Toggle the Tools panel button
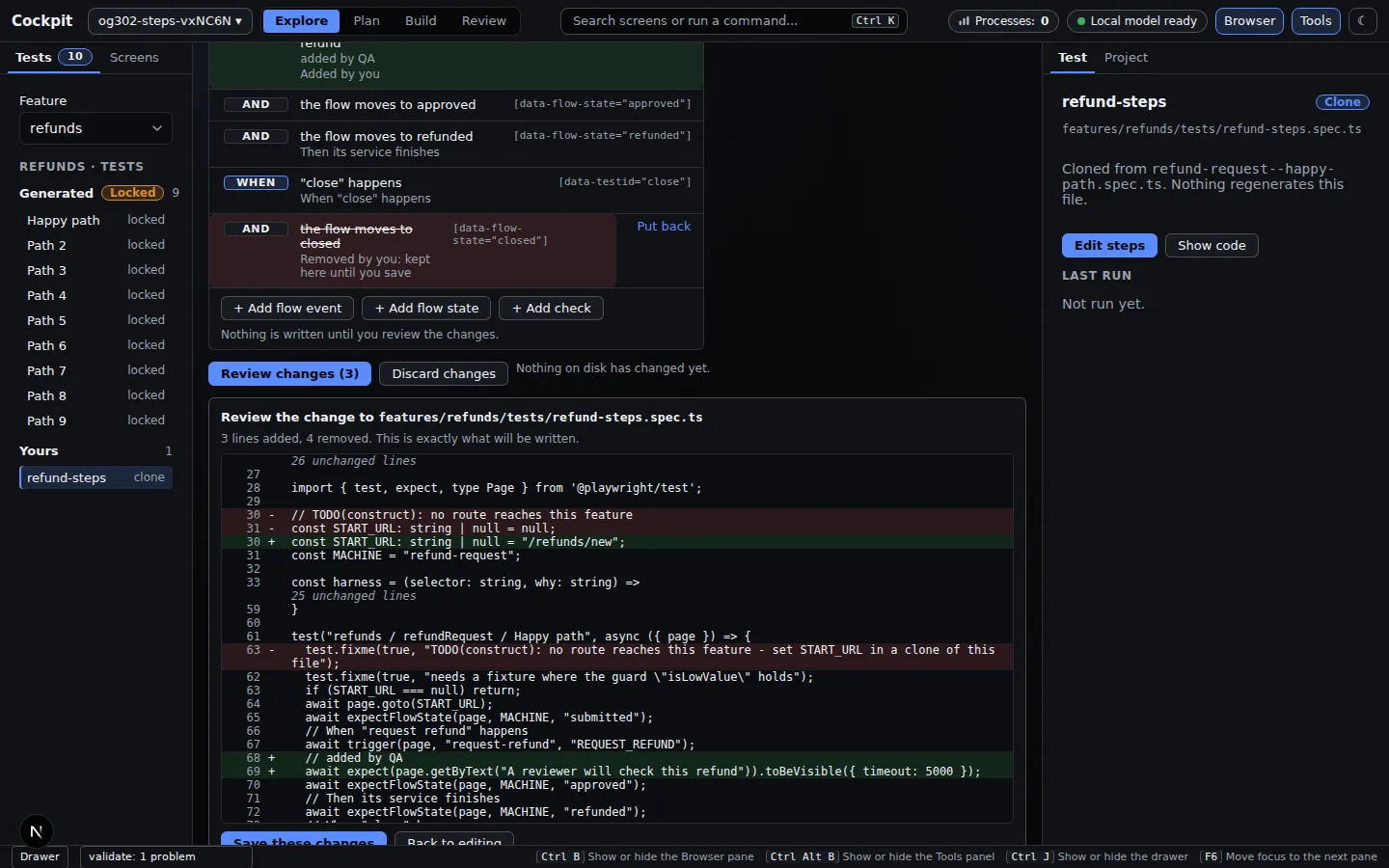This screenshot has height=868, width=1389. coord(1316,20)
